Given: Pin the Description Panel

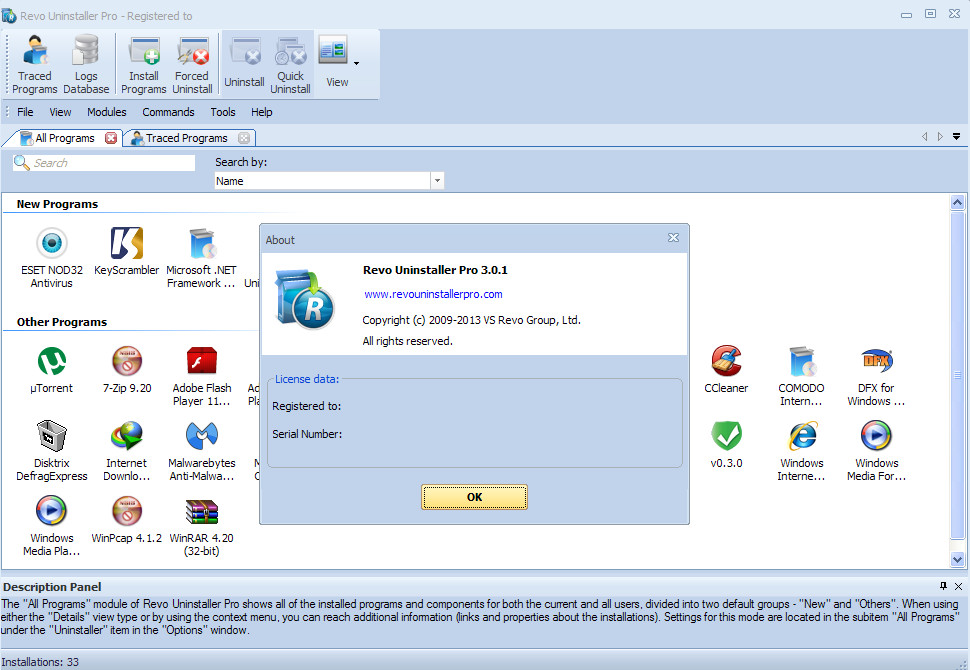Looking at the screenshot, I should tap(943, 586).
